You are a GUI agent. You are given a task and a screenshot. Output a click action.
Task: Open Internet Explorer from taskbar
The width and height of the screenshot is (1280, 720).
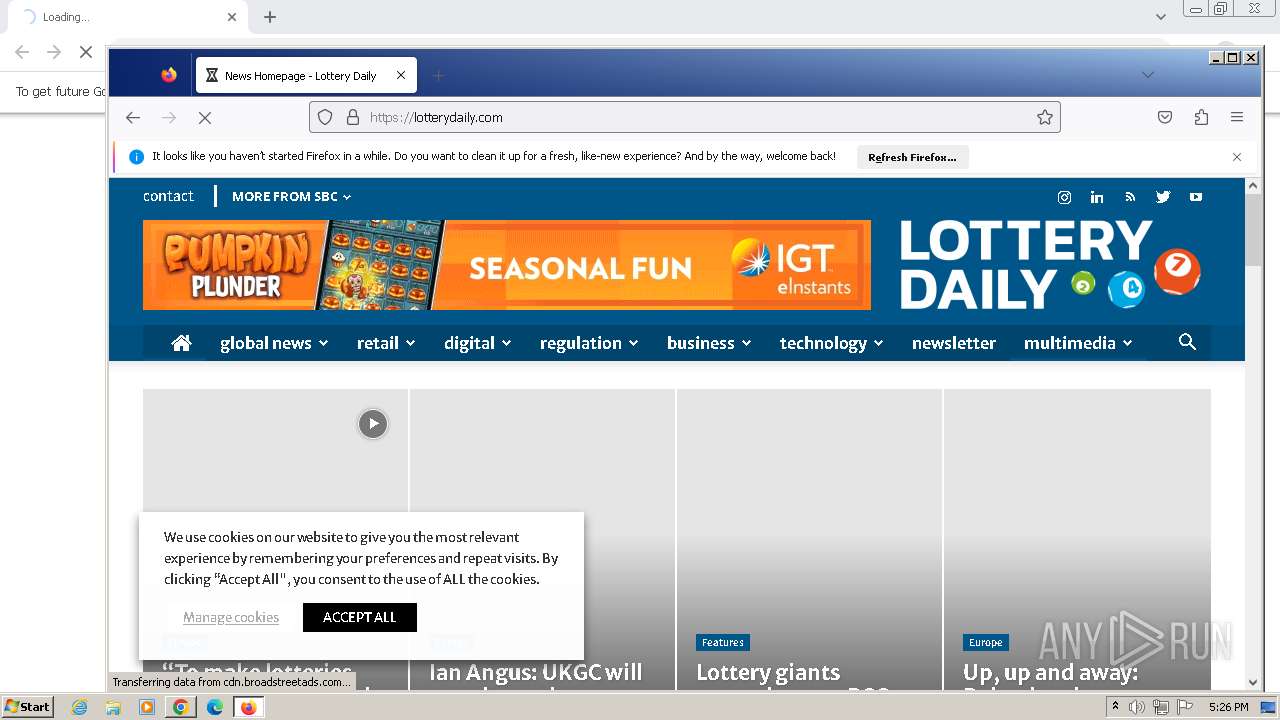[80, 707]
